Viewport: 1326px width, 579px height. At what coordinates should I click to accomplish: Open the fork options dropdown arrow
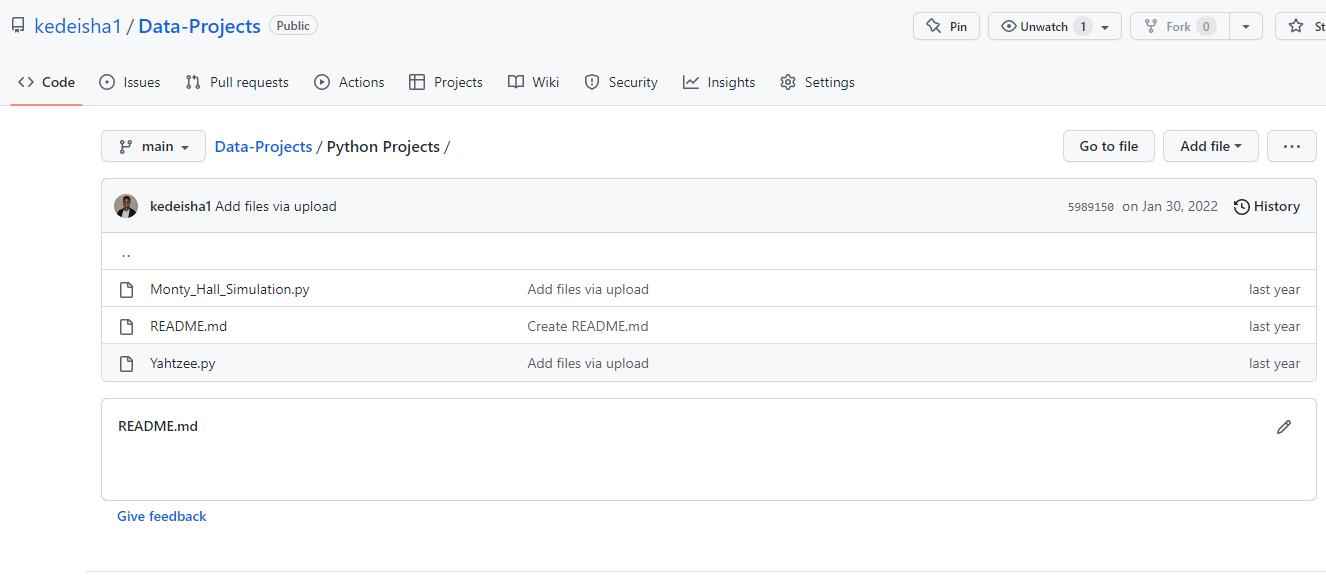point(1246,26)
